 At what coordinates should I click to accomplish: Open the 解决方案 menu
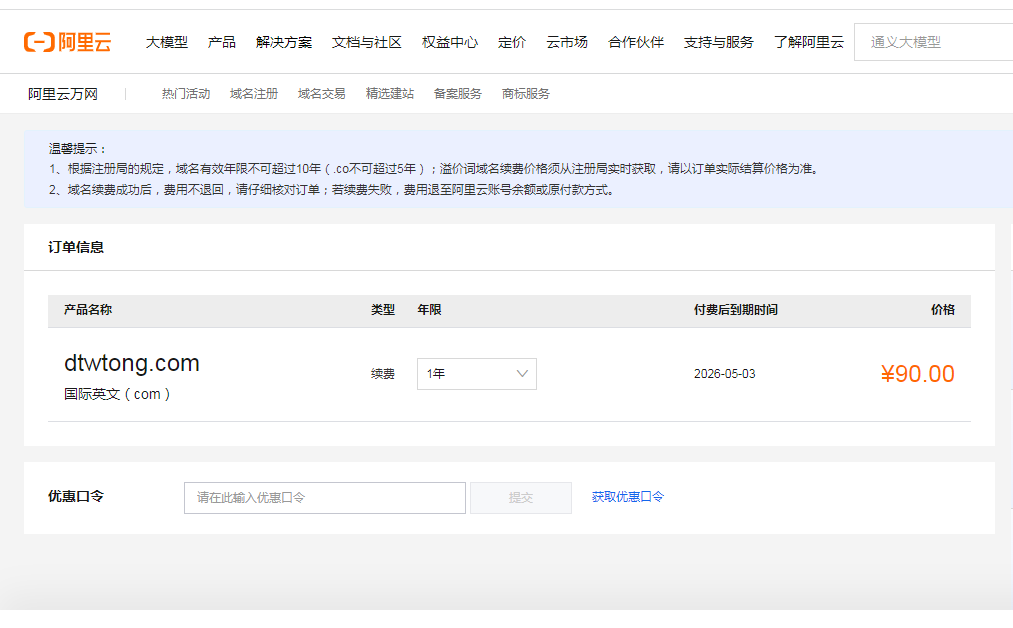click(x=284, y=42)
